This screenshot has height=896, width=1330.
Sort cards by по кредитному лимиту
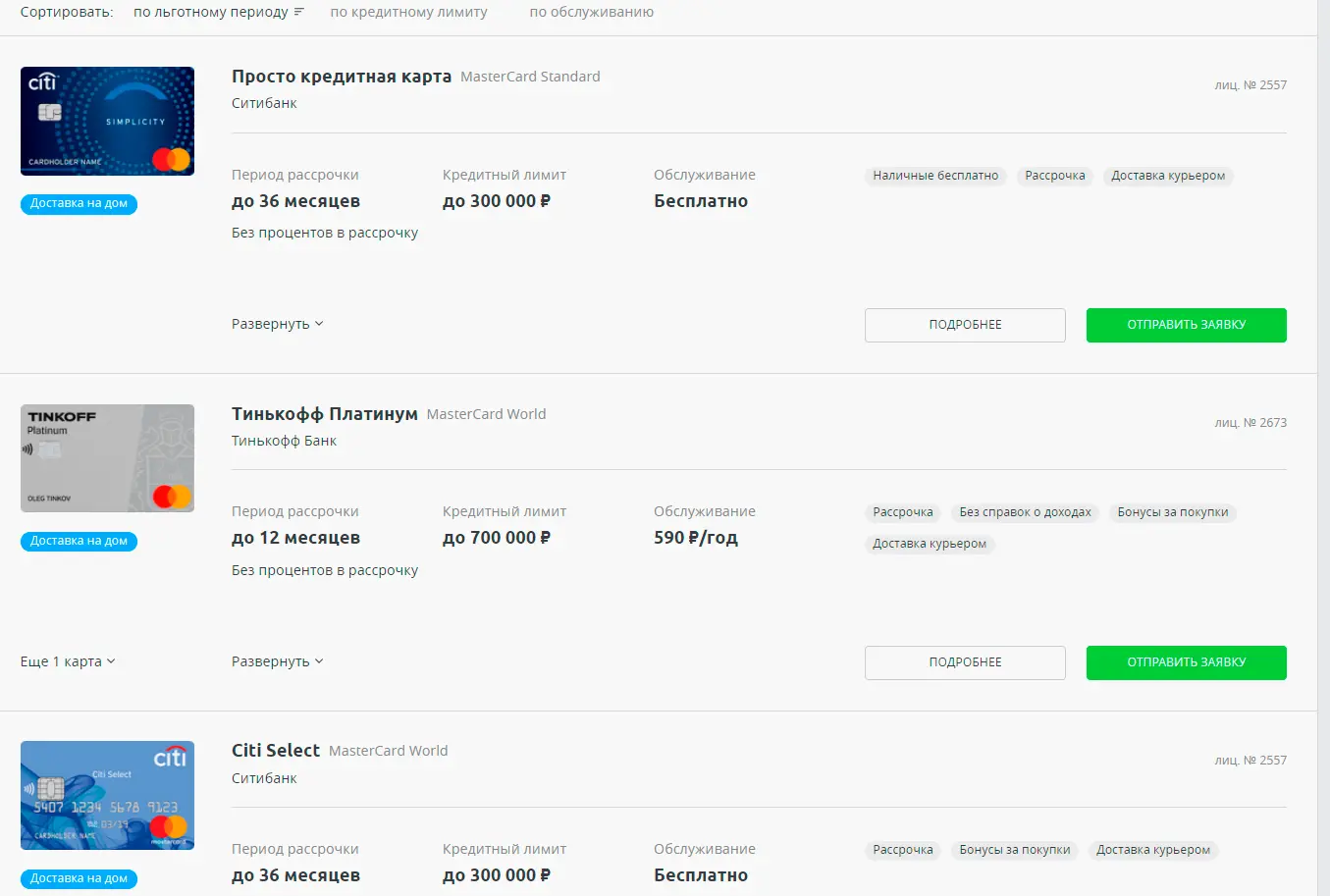click(x=408, y=13)
